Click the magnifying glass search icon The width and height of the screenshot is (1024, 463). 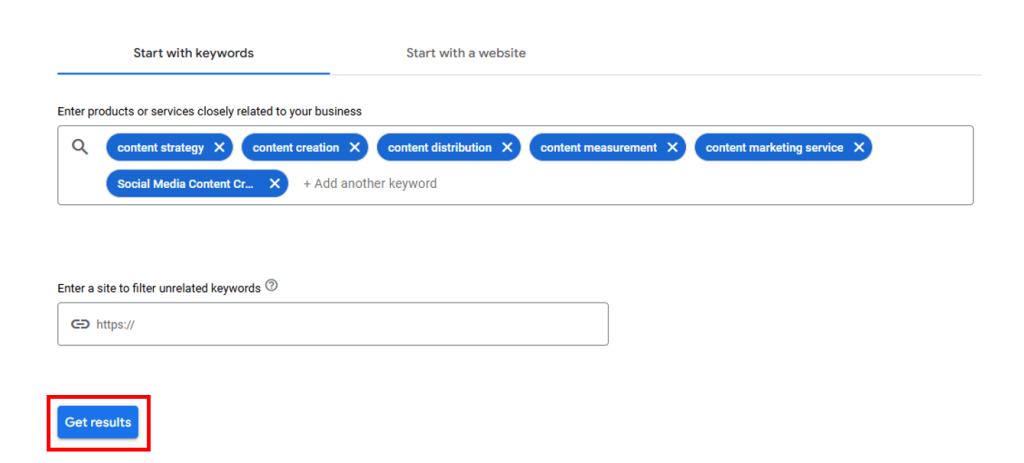pyautogui.click(x=81, y=147)
